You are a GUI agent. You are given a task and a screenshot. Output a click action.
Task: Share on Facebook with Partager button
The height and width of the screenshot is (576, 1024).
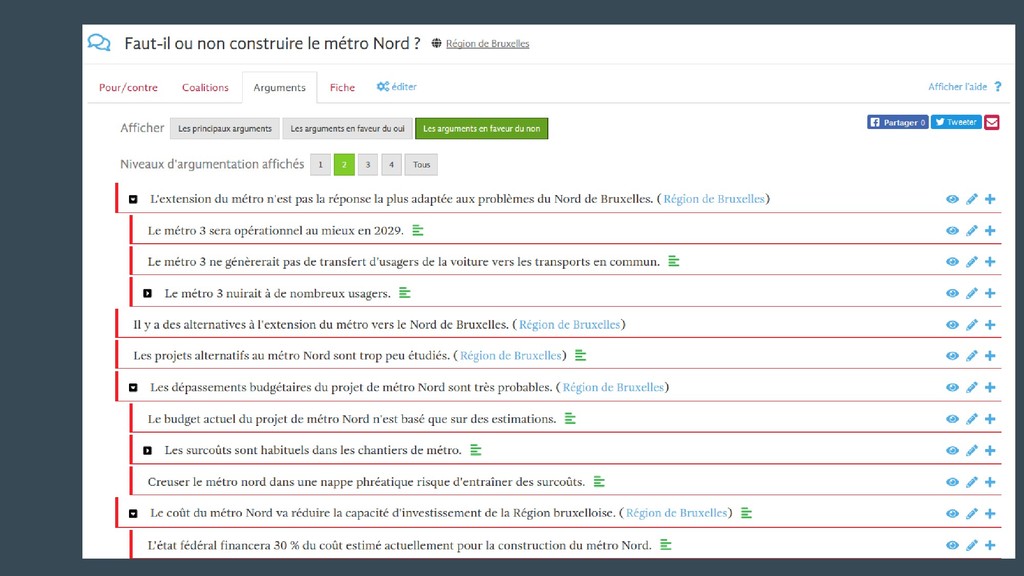(x=897, y=122)
